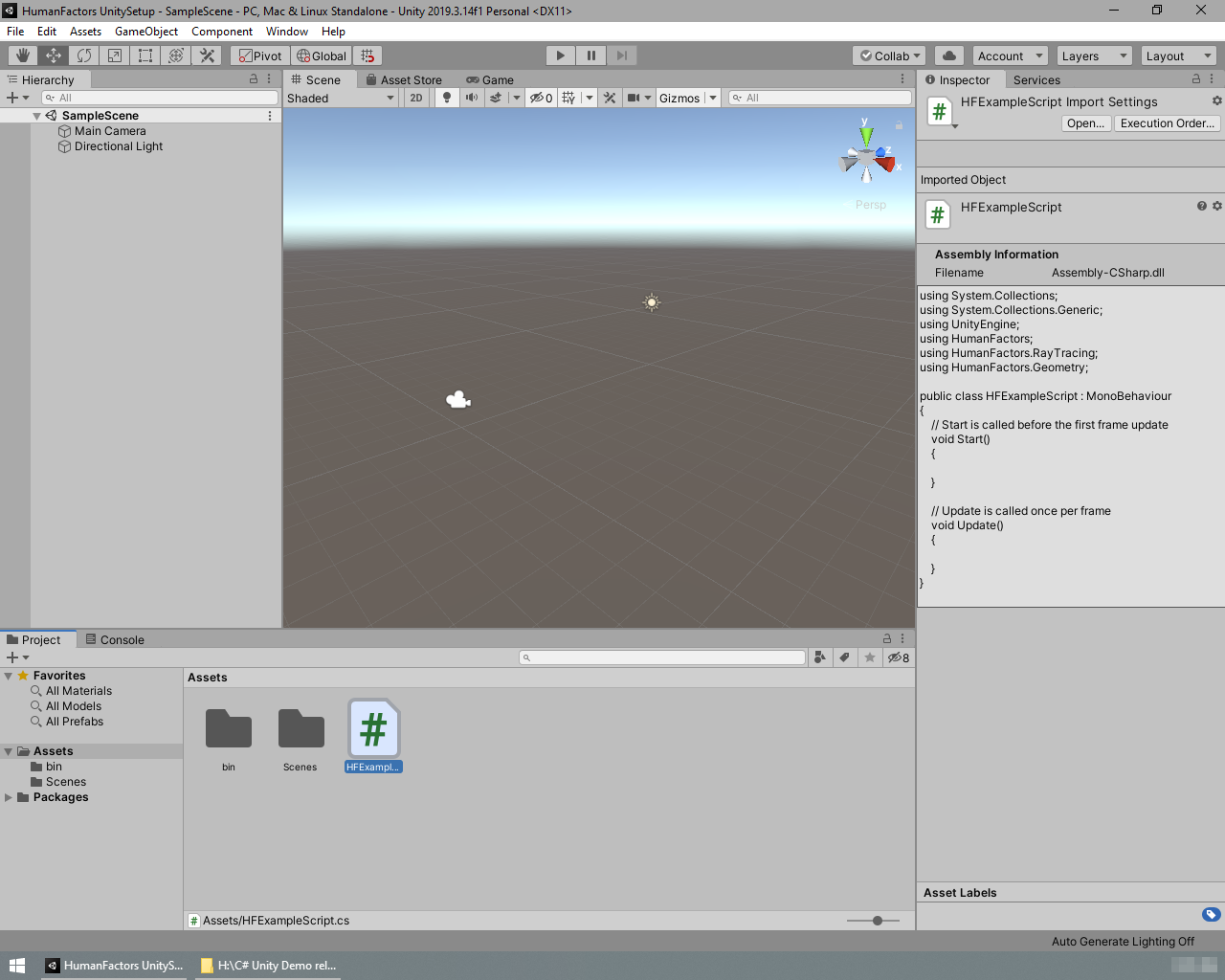Viewport: 1225px width, 980px height.
Task: Step one frame forward
Action: [621, 56]
